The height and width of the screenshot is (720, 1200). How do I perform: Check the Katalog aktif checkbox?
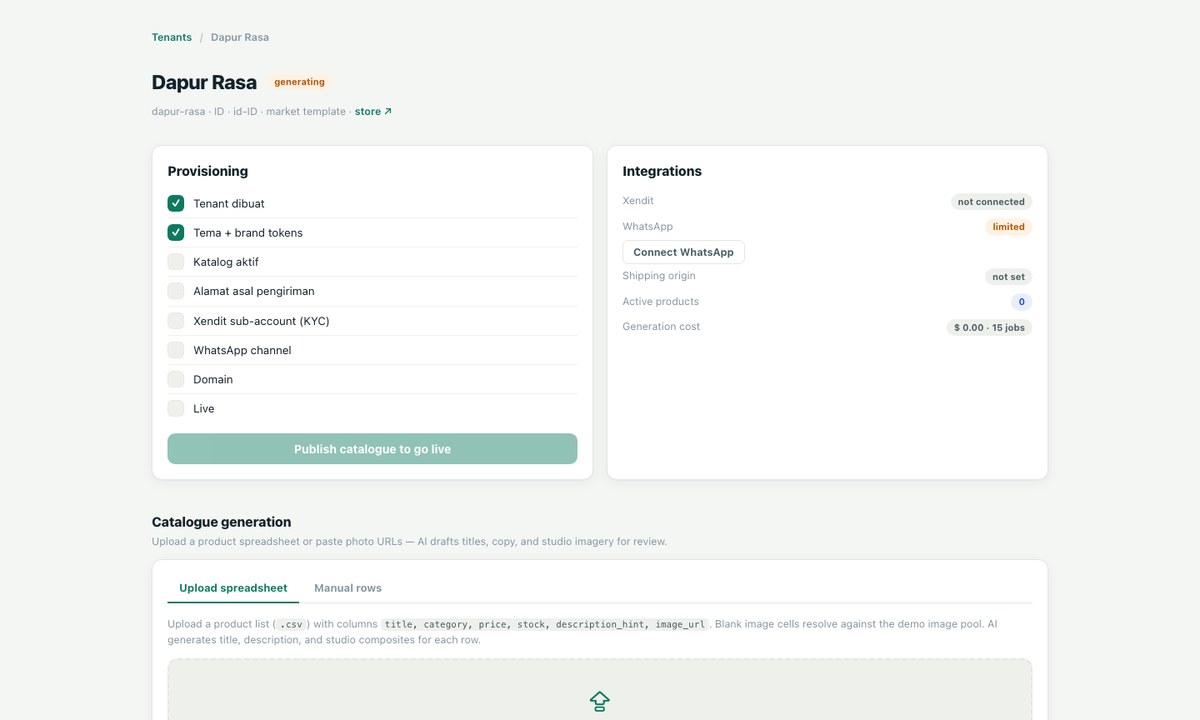coord(176,262)
